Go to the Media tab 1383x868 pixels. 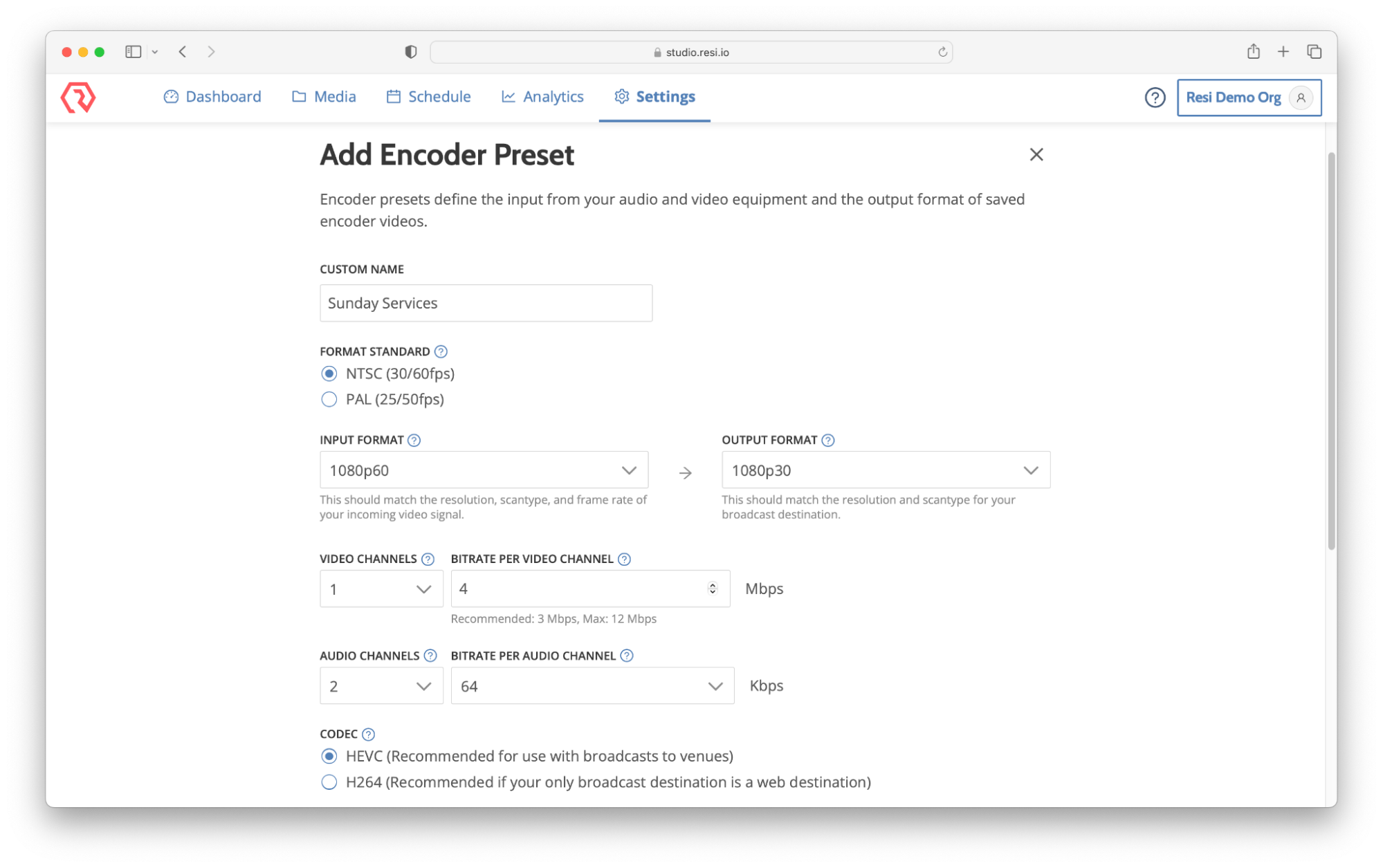pyautogui.click(x=324, y=97)
